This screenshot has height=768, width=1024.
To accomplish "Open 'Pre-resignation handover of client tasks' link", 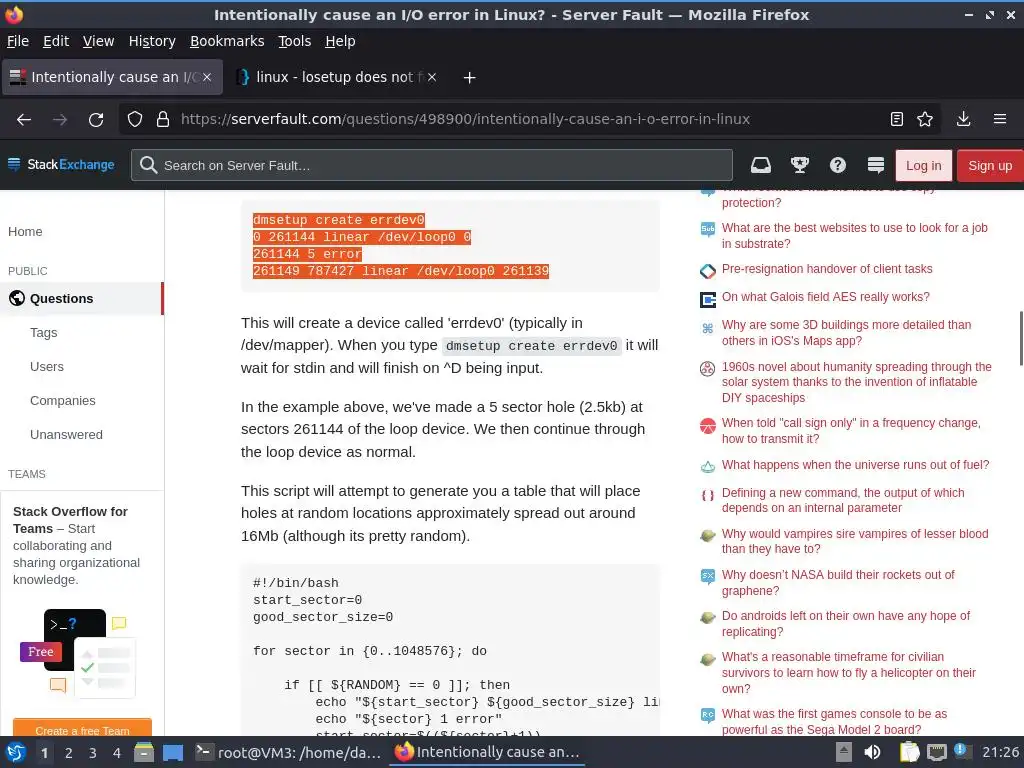I will coord(827,268).
